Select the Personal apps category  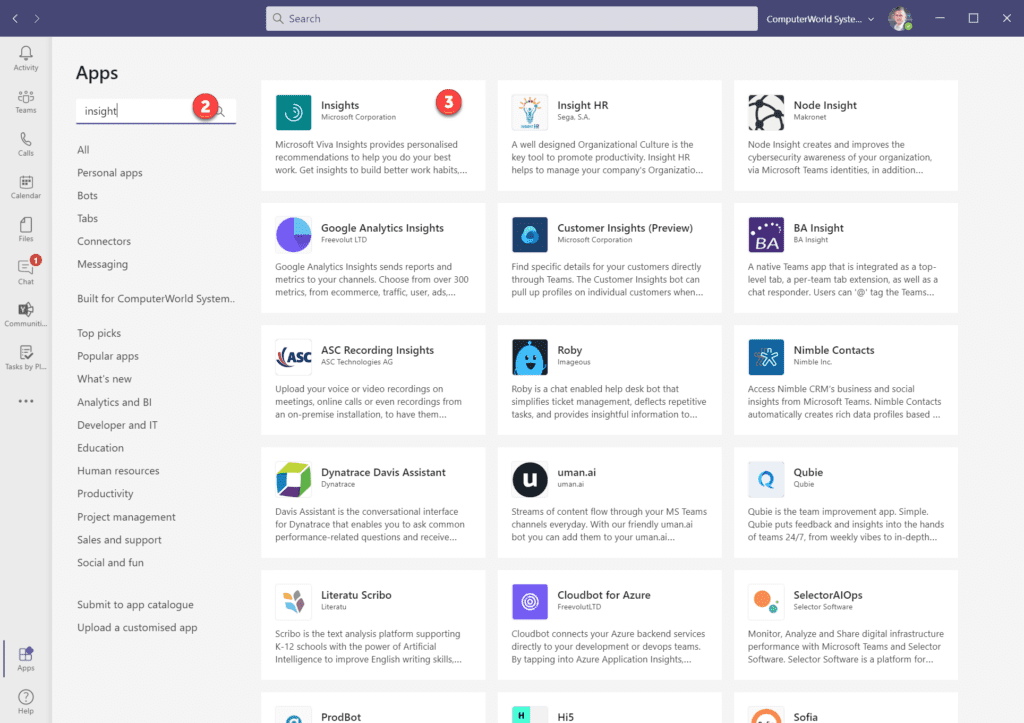(110, 172)
